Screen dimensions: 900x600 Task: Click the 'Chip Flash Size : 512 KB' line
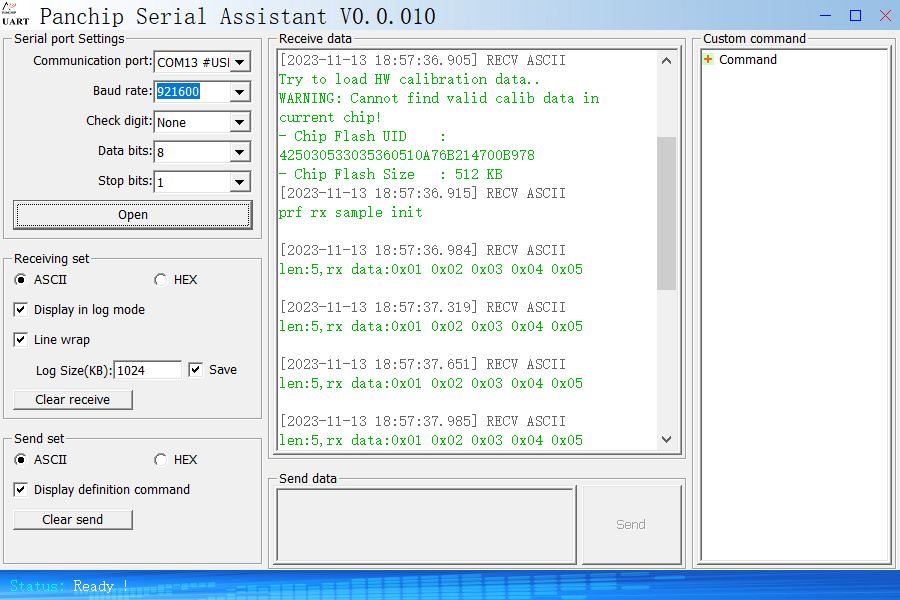(391, 174)
